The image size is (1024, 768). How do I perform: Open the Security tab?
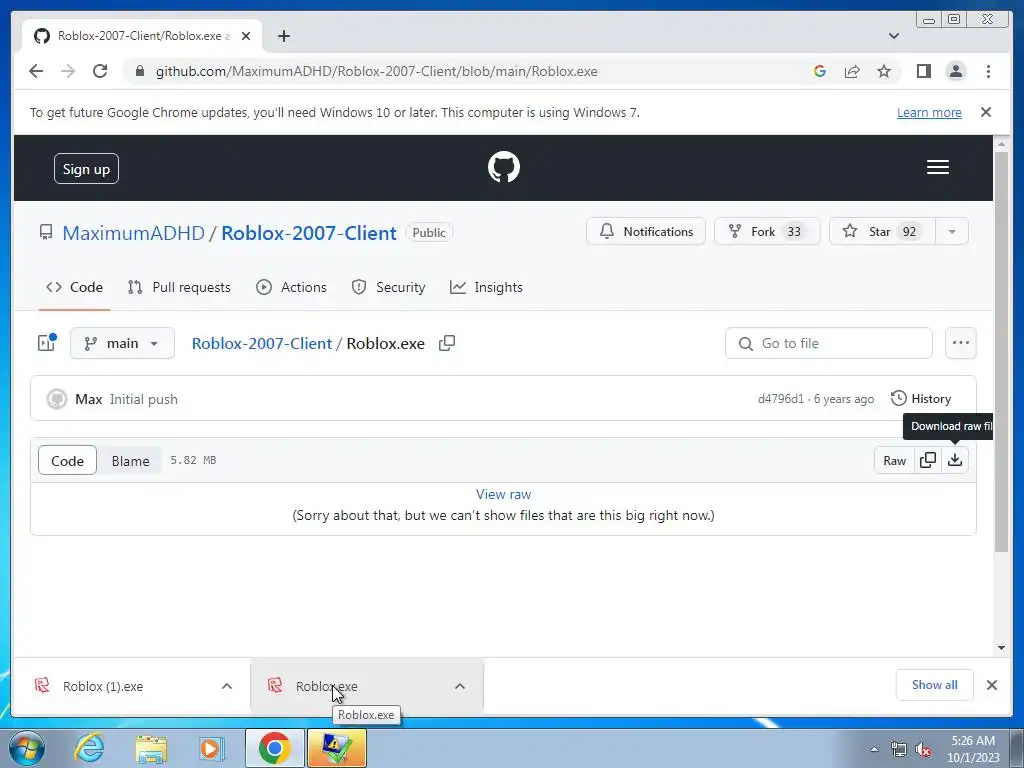point(389,287)
